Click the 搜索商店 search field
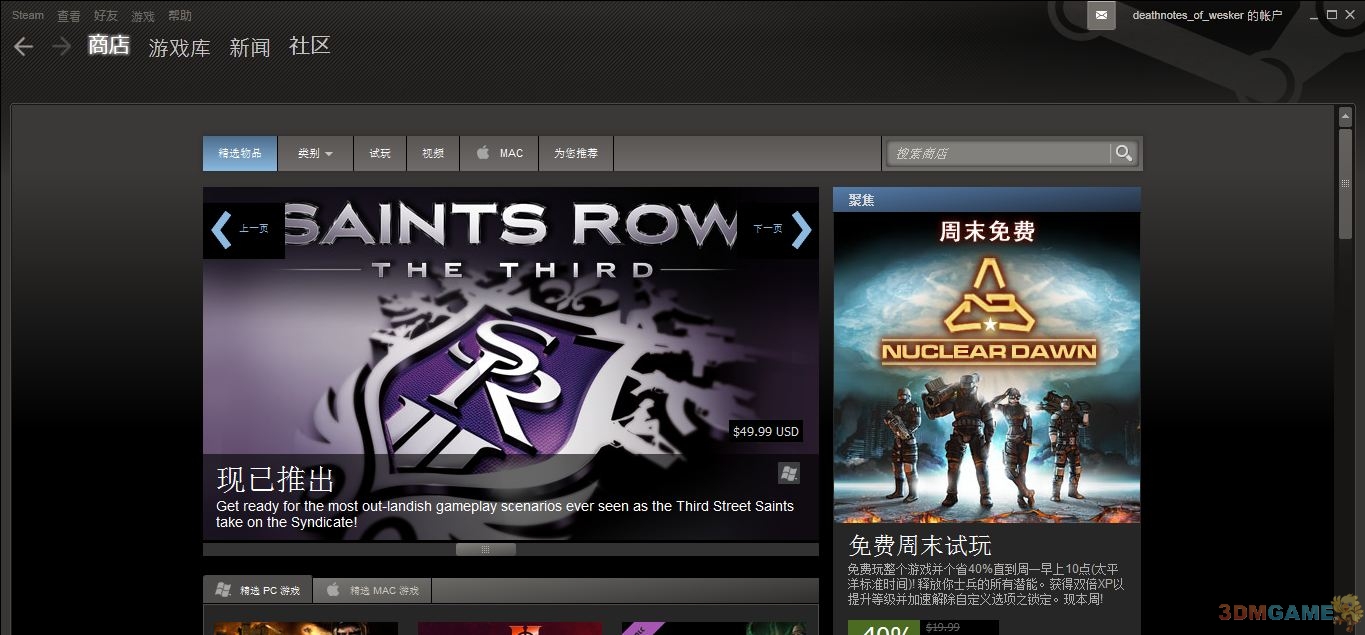The image size is (1365, 635). click(x=999, y=153)
